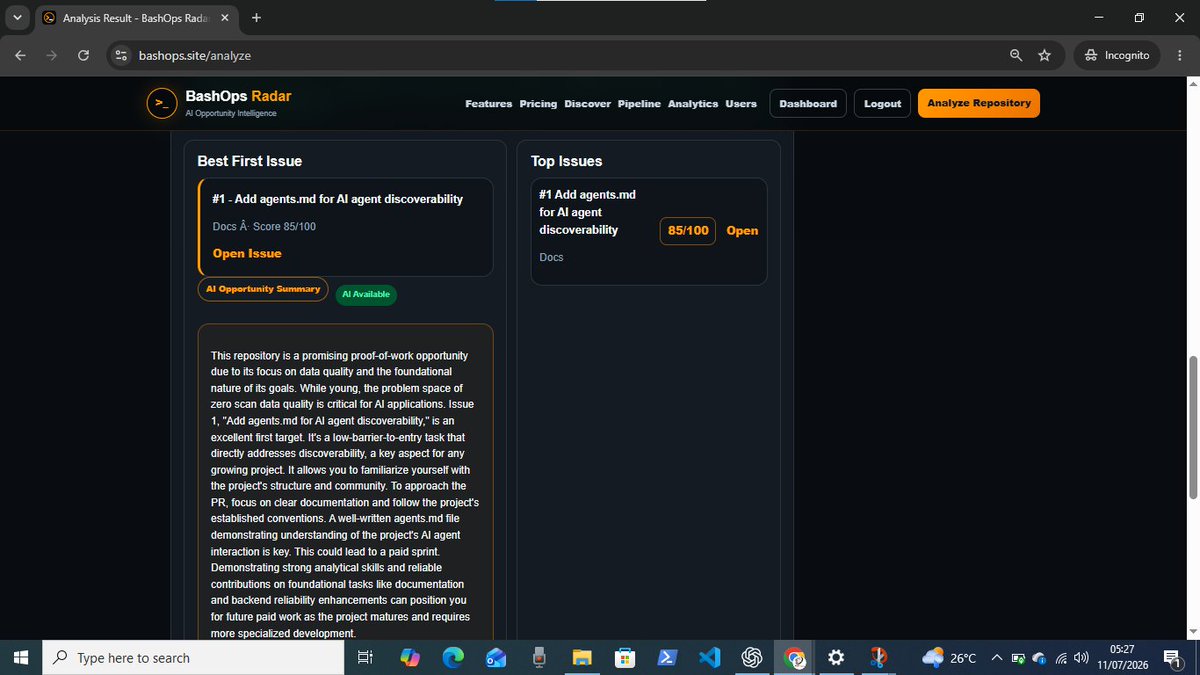Viewport: 1200px width, 675px height.
Task: Open File Explorer from the taskbar
Action: click(582, 657)
